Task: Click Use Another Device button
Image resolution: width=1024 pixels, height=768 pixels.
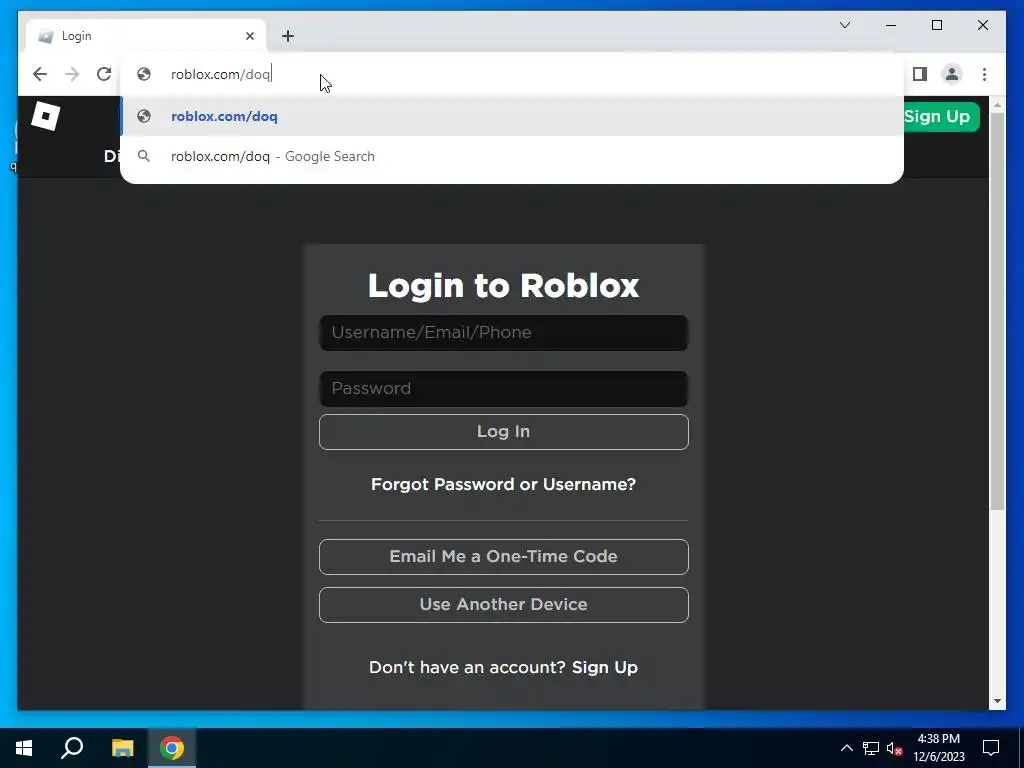Action: pos(504,605)
